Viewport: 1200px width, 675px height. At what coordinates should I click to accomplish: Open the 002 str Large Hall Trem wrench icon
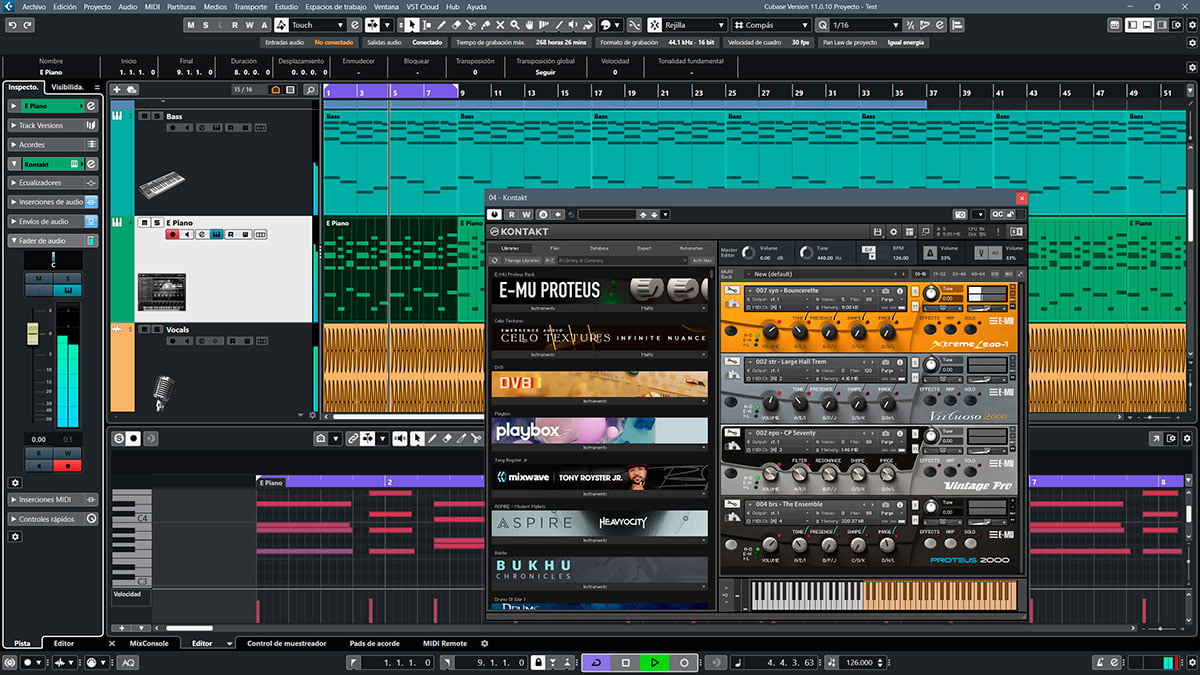pyautogui.click(x=731, y=361)
